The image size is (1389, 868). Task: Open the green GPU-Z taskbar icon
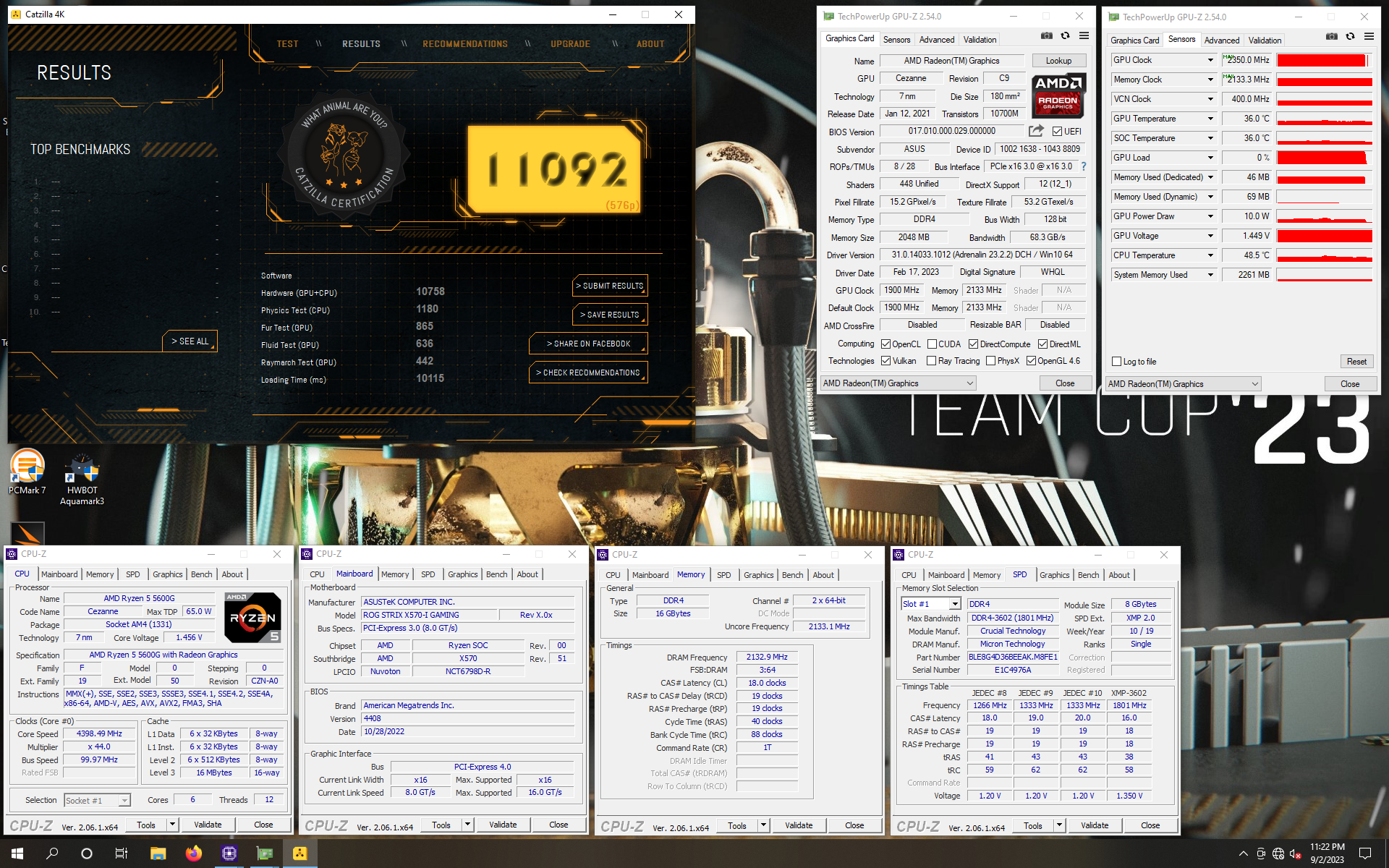265,854
